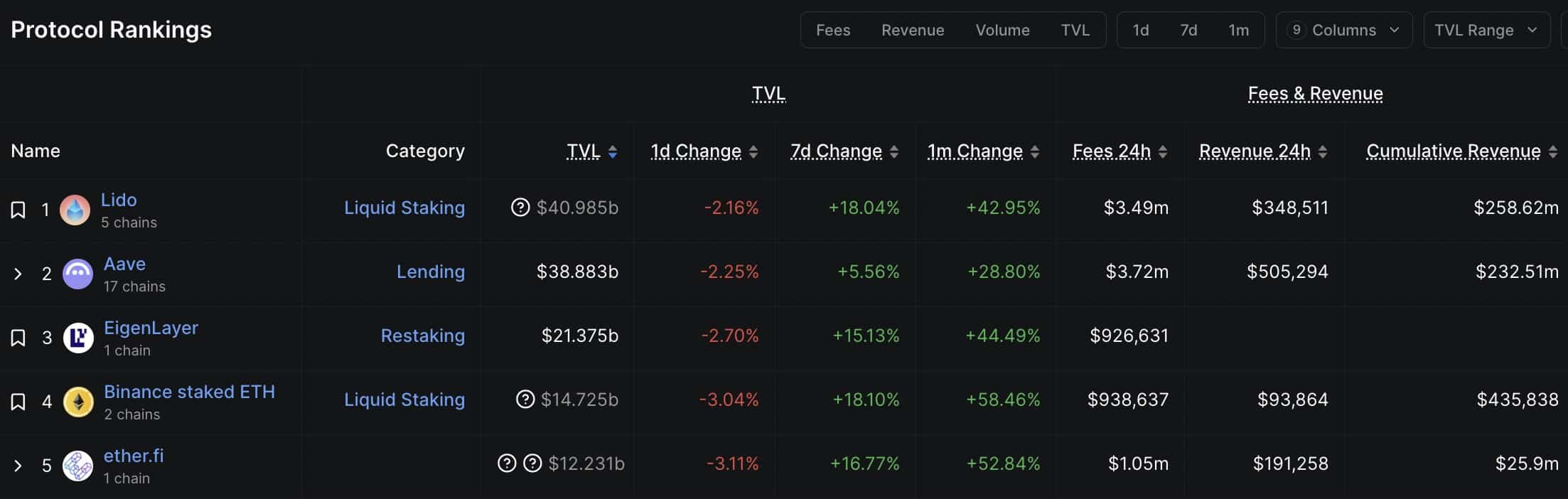This screenshot has width=1568, height=499.
Task: Click the ether.fi protocol logo
Action: coord(78,466)
